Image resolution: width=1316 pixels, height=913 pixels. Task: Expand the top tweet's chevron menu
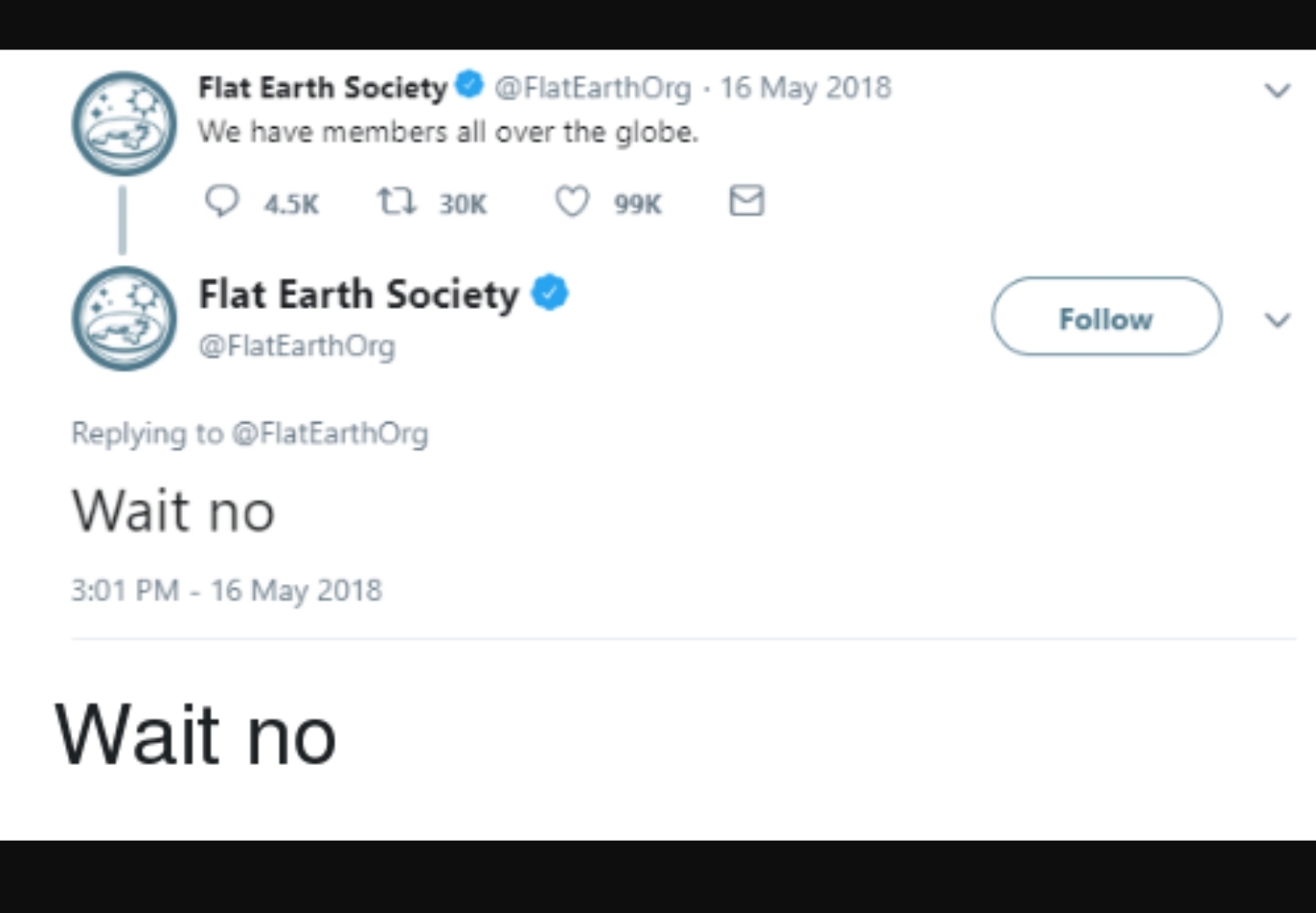[1277, 90]
